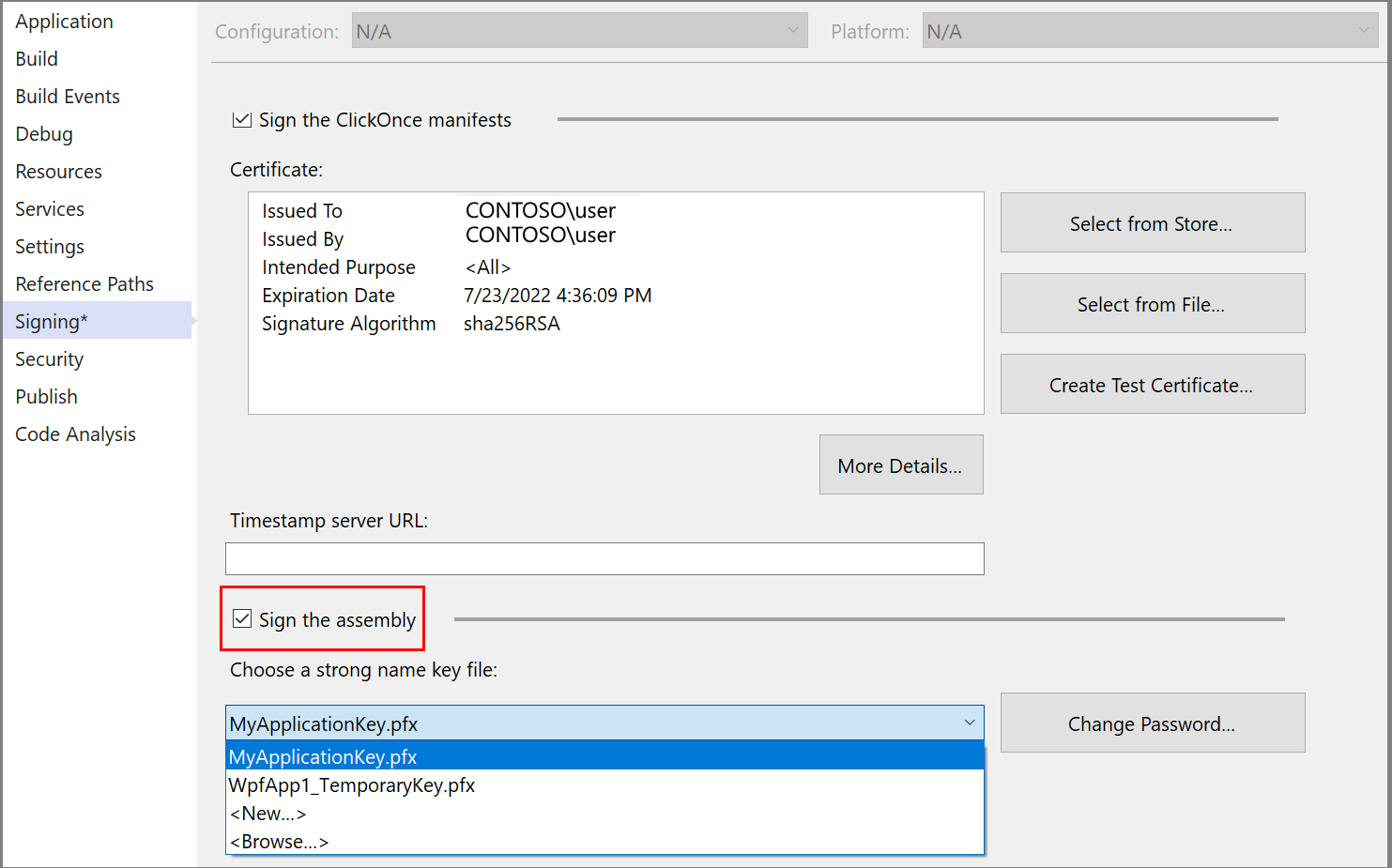The image size is (1392, 868).
Task: Open the Configuration dropdown
Action: [x=579, y=31]
